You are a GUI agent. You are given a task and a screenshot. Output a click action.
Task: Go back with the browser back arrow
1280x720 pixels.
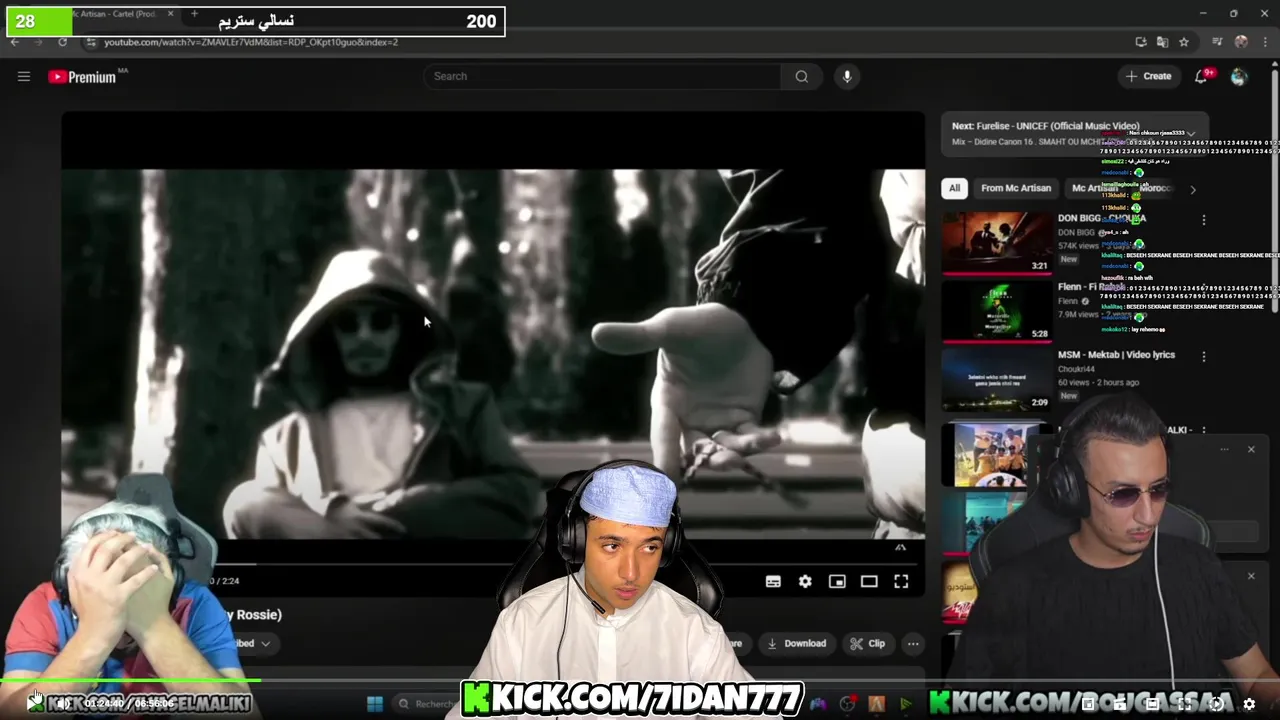(14, 42)
